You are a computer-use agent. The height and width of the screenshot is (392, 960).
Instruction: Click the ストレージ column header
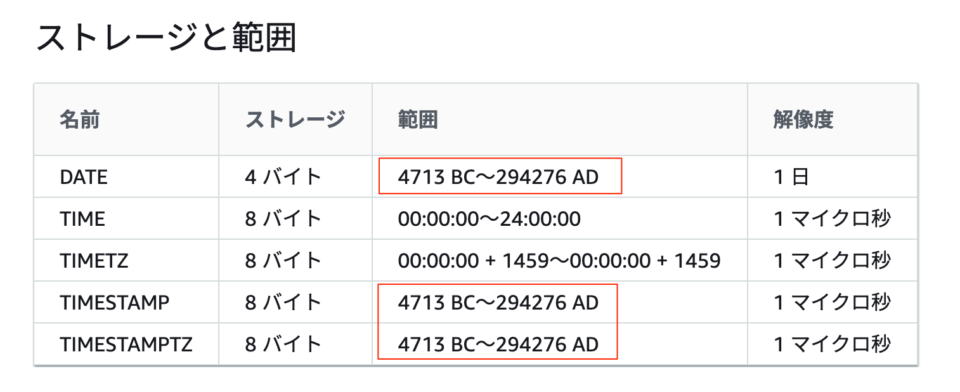coord(295,120)
